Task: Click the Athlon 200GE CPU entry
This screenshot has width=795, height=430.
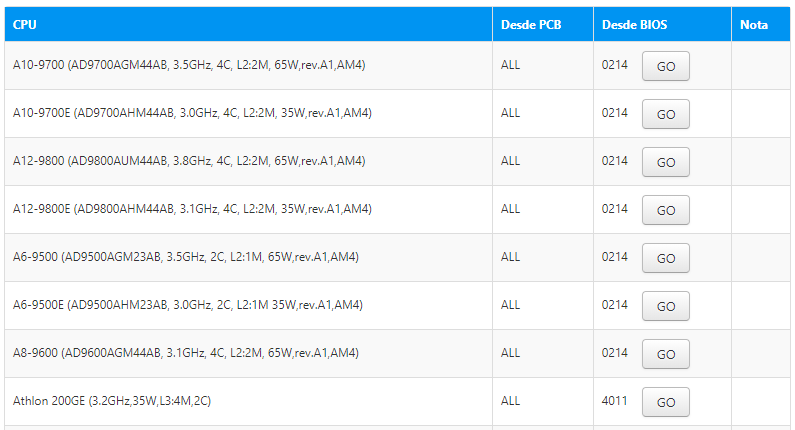Action: coord(112,401)
